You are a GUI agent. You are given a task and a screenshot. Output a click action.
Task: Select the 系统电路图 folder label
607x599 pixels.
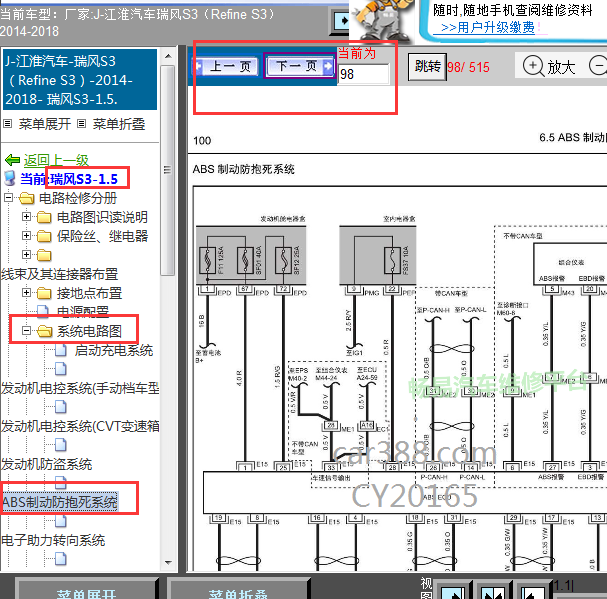89,331
